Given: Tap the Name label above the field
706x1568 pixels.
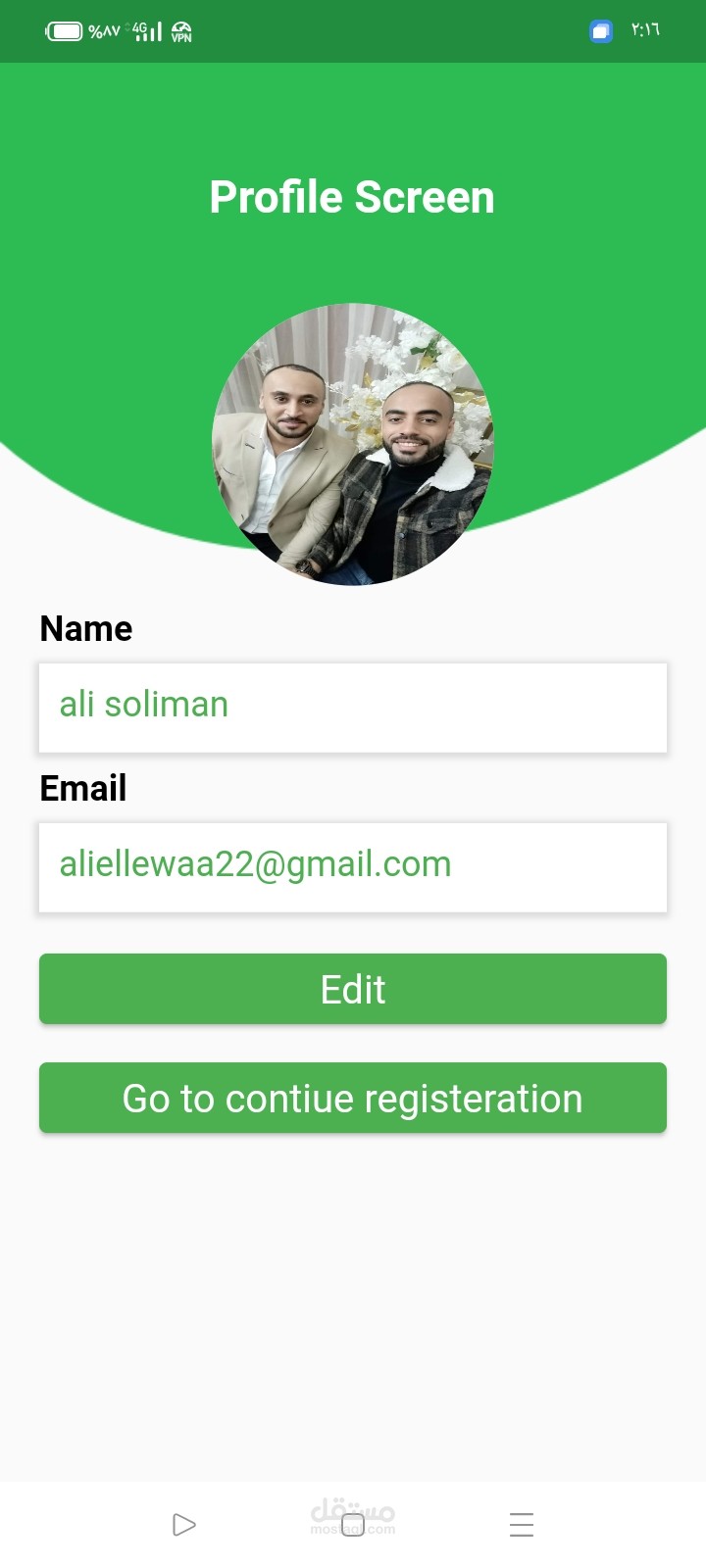Looking at the screenshot, I should tap(86, 628).
